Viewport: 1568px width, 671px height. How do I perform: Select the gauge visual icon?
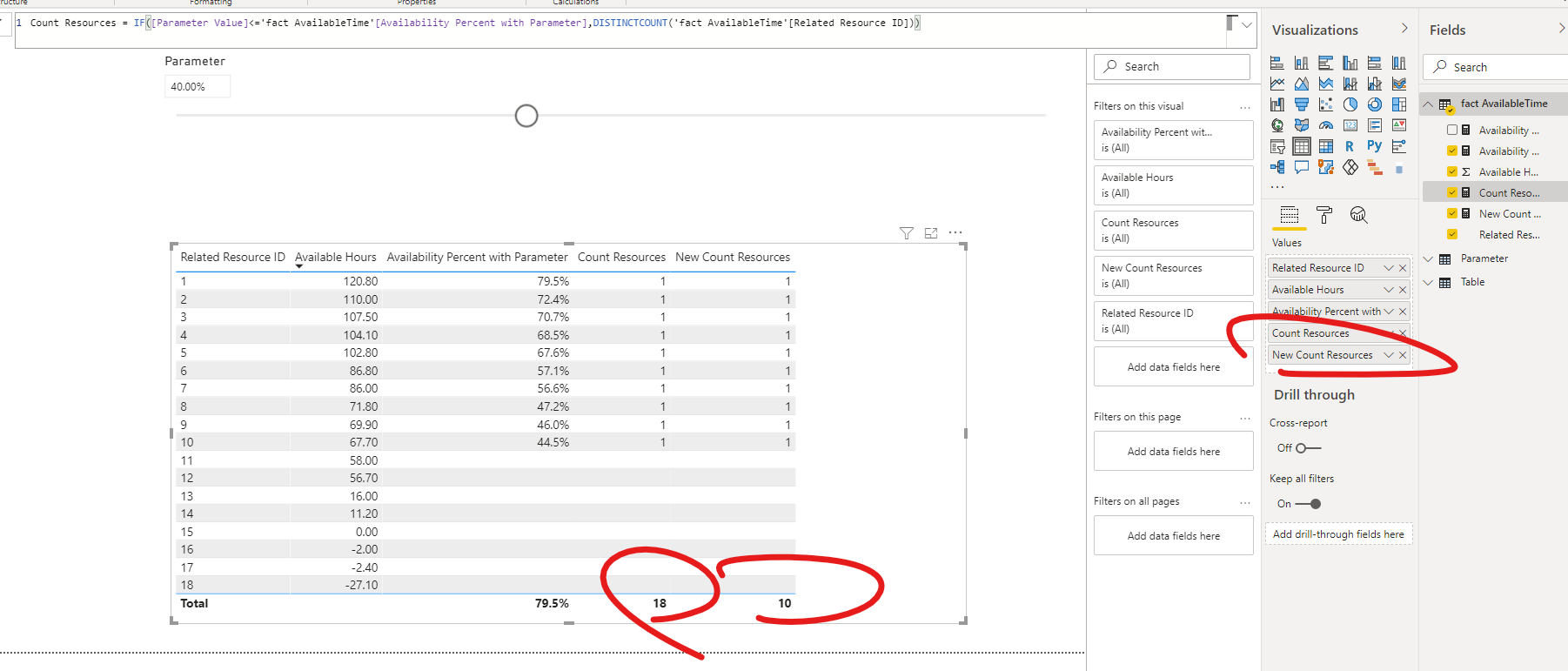pos(1326,125)
